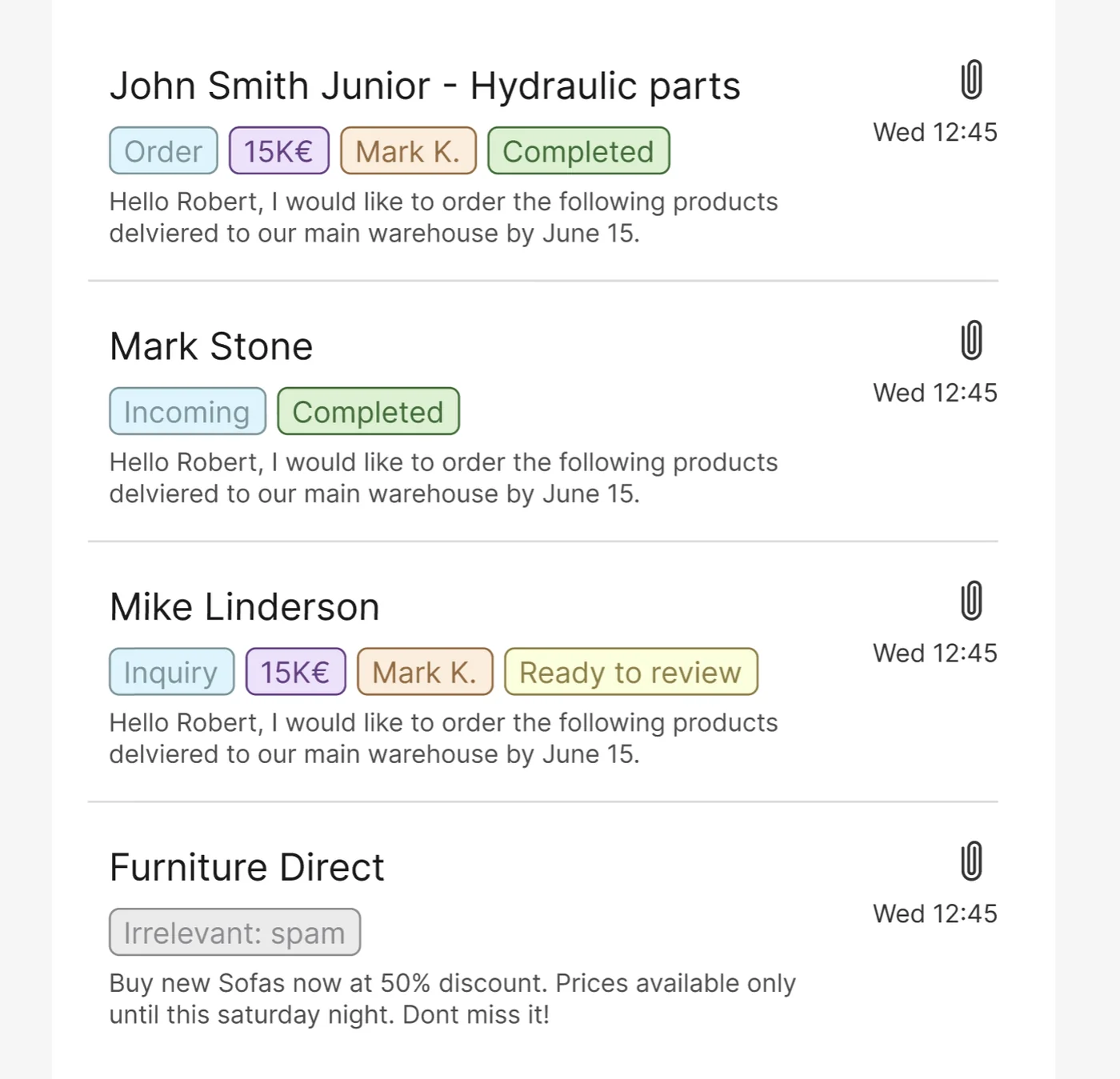Image resolution: width=1120 pixels, height=1079 pixels.
Task: Click Mike Linderson email's paperclip icon
Action: [x=971, y=601]
